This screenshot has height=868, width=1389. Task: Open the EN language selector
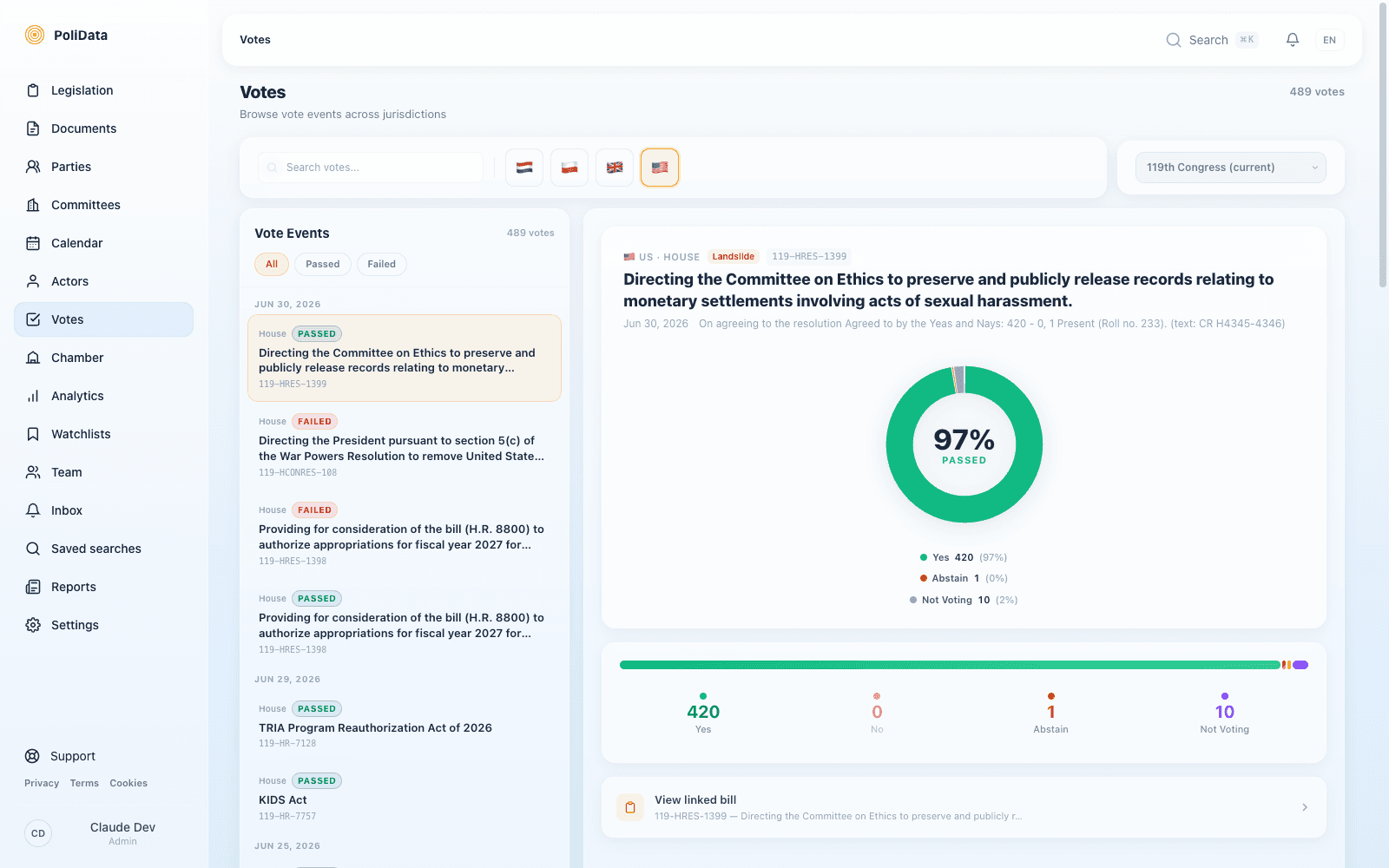(1329, 40)
